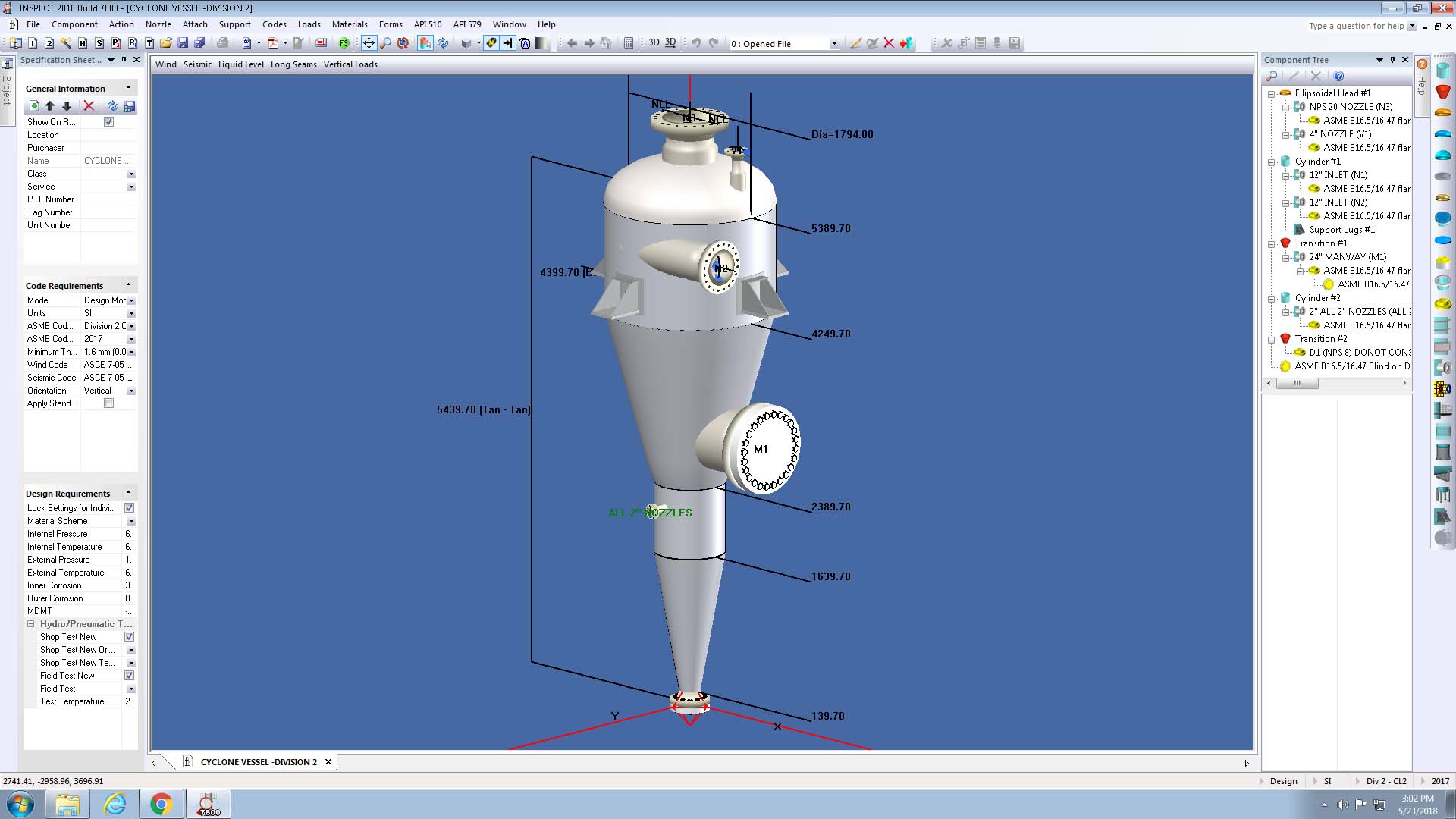Enable the Apply Standard checkbox
This screenshot has width=1456, height=819.
tap(108, 403)
